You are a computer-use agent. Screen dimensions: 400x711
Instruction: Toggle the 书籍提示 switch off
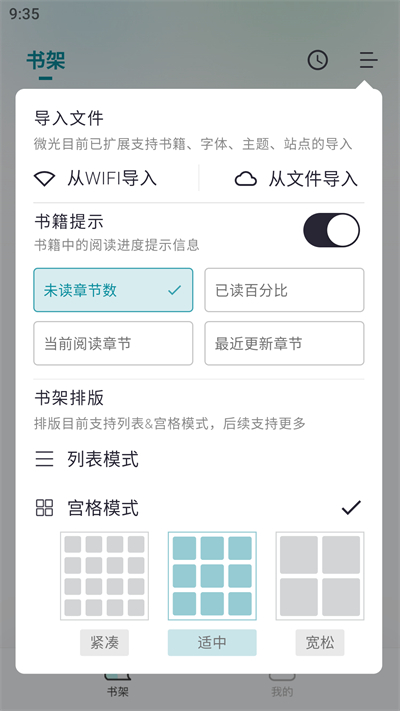tap(332, 230)
